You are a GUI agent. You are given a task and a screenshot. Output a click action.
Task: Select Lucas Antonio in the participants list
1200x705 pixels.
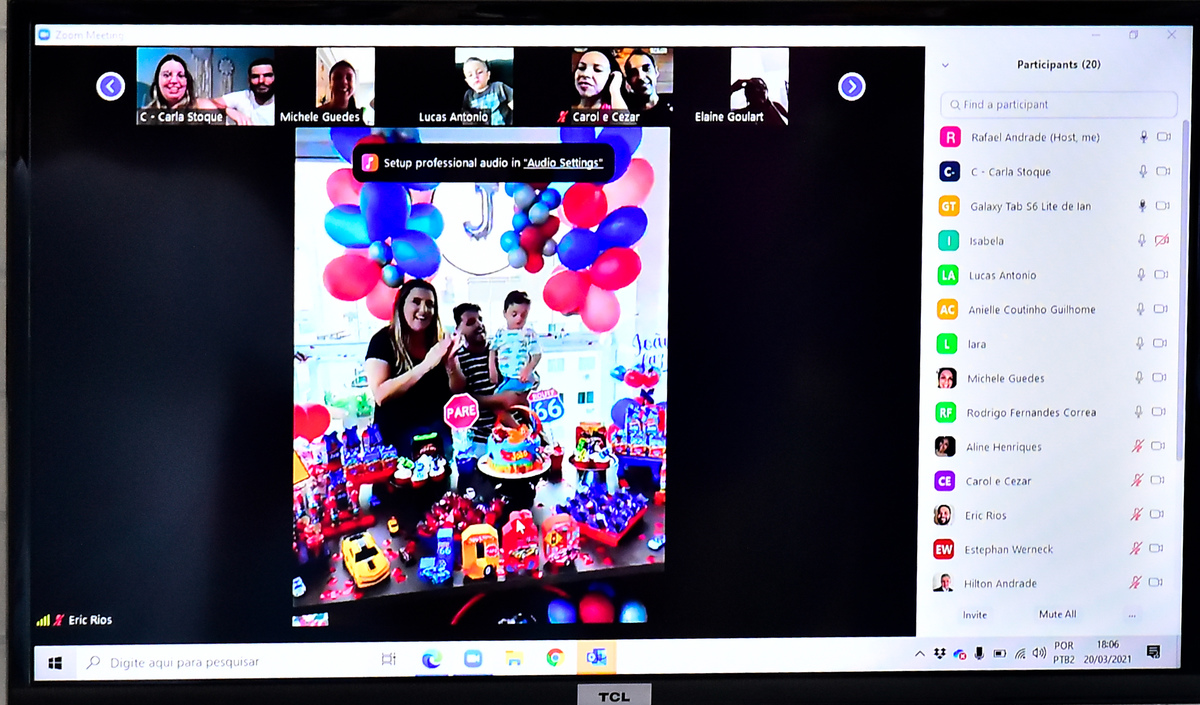pyautogui.click(x=1002, y=275)
